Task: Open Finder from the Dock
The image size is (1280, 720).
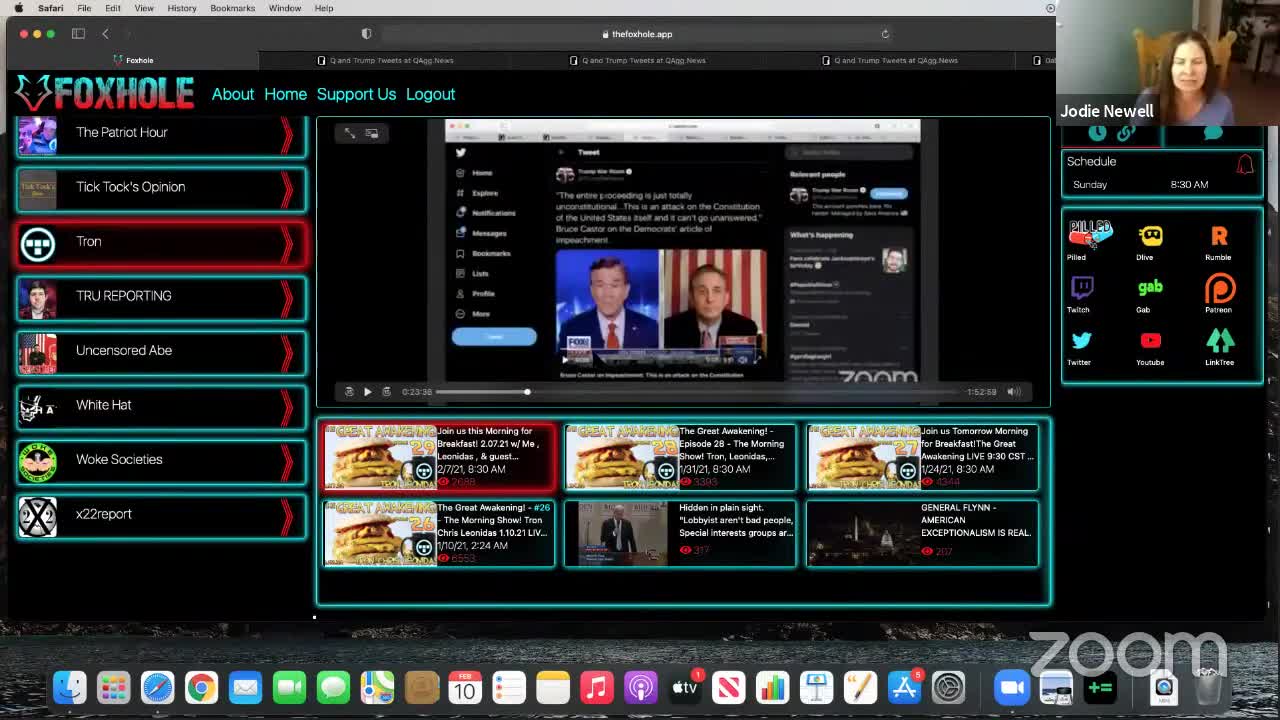Action: coord(70,687)
